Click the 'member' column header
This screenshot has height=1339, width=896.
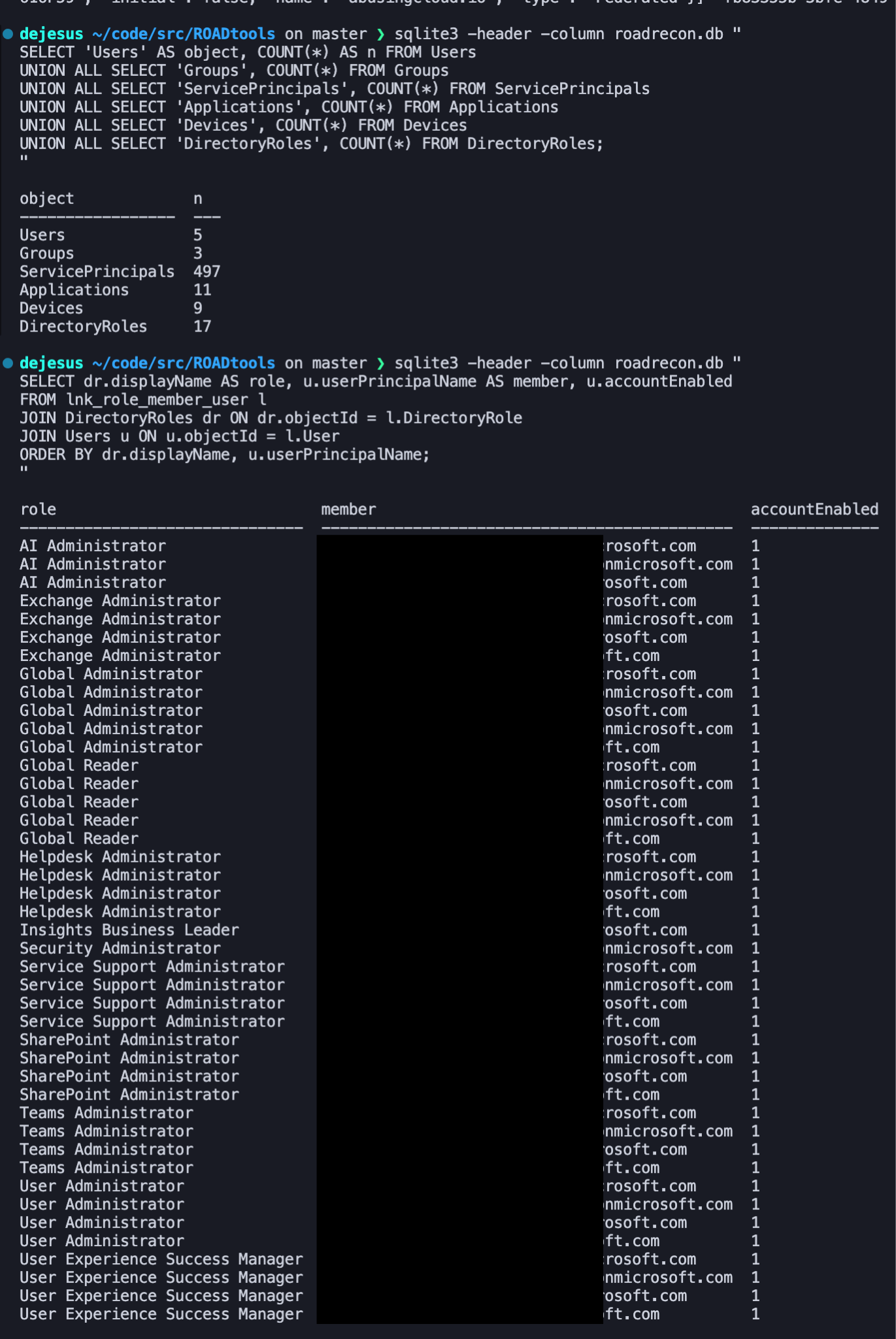tap(348, 509)
